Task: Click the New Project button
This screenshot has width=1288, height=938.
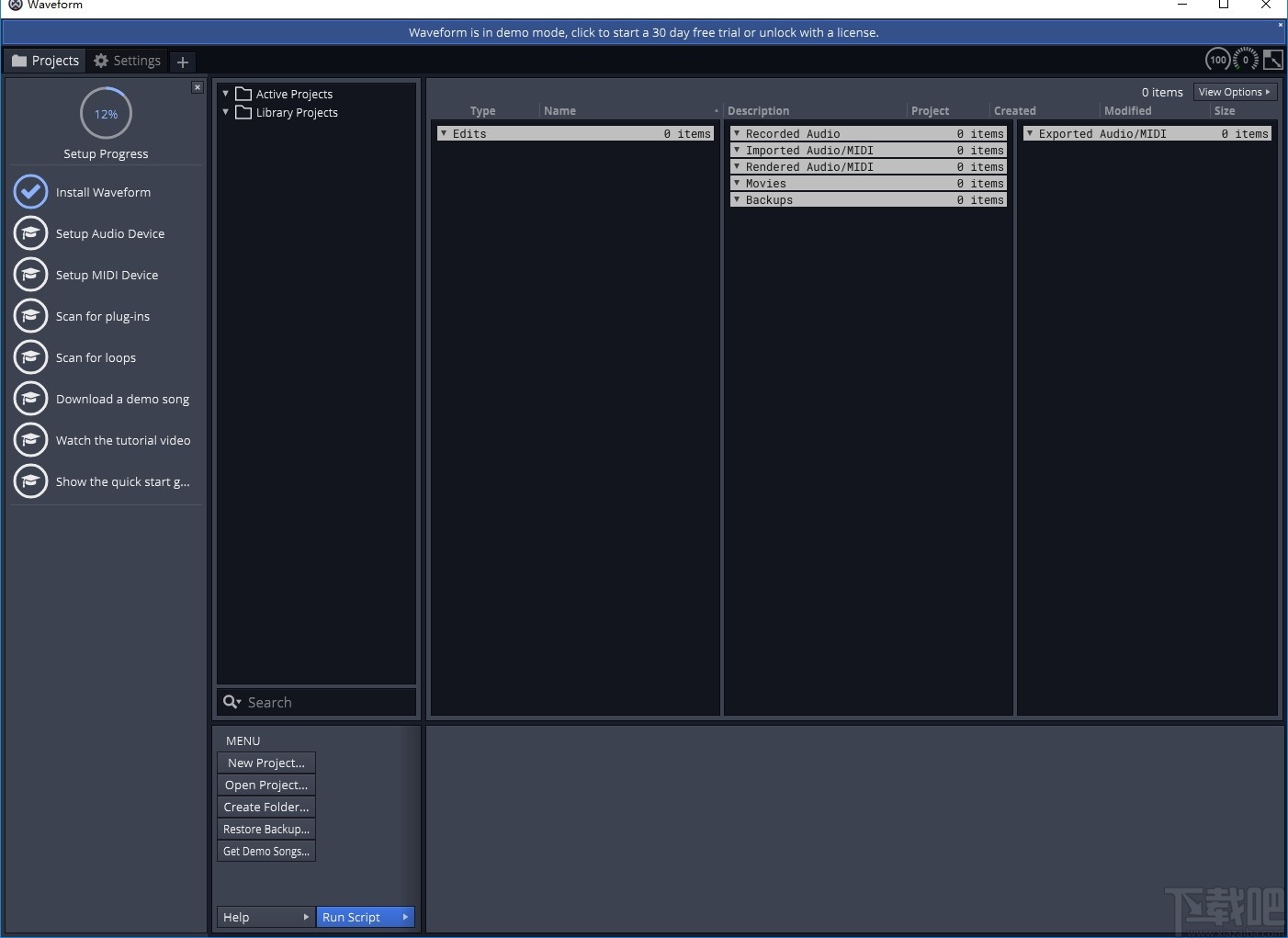Action: [x=266, y=763]
